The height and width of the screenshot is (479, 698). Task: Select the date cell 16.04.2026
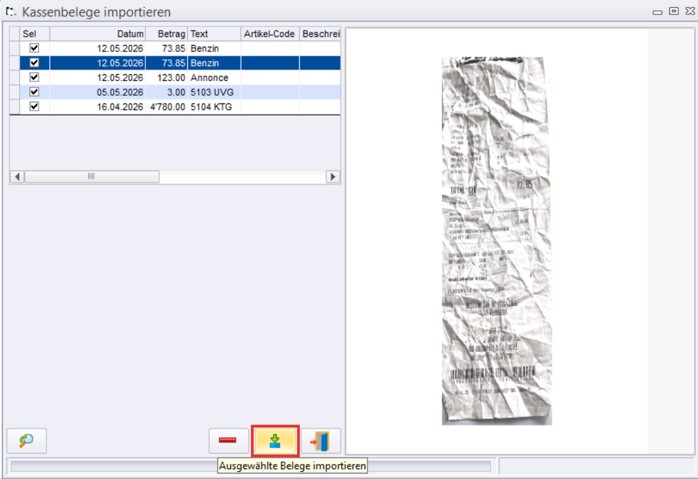pyautogui.click(x=97, y=107)
